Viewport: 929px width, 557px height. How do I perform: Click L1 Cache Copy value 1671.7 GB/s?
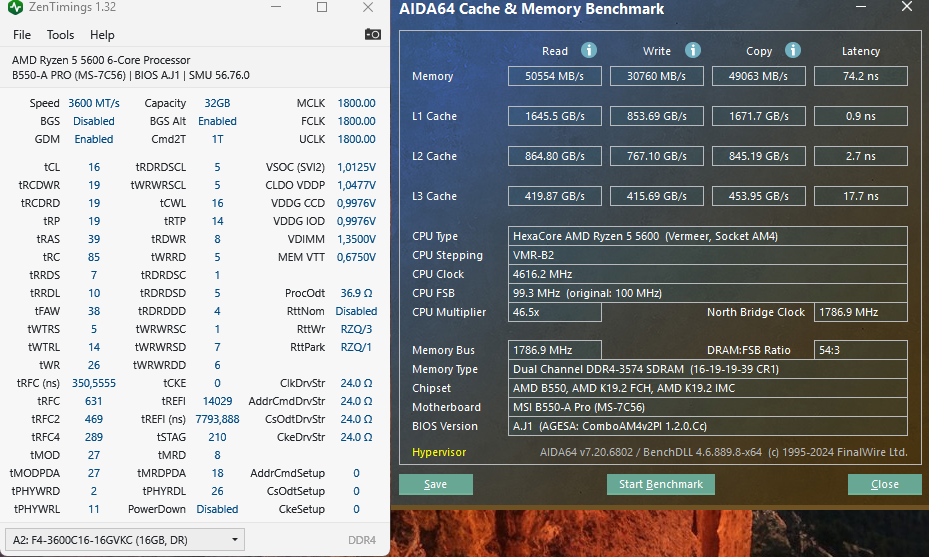[758, 116]
